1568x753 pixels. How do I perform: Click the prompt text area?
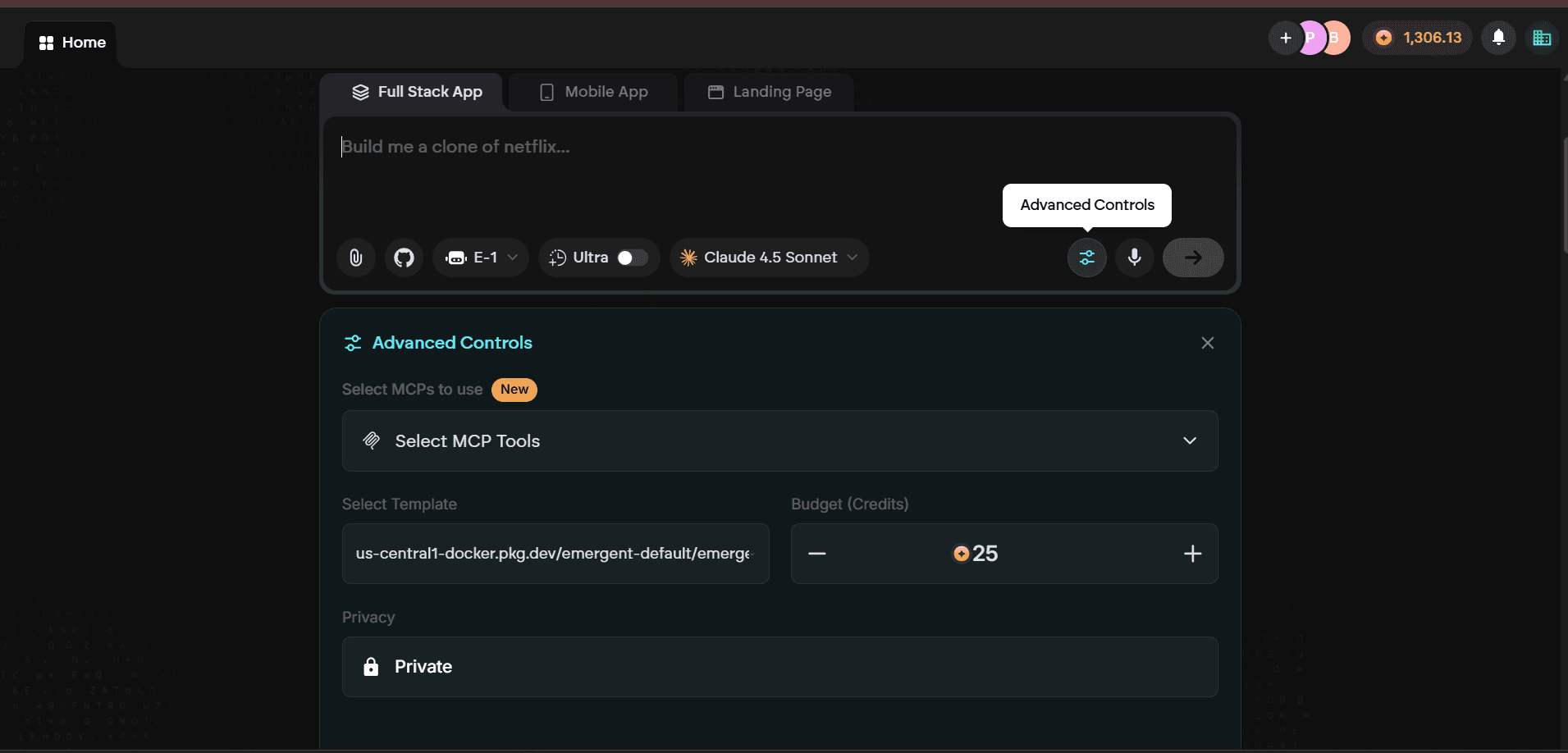[780, 174]
